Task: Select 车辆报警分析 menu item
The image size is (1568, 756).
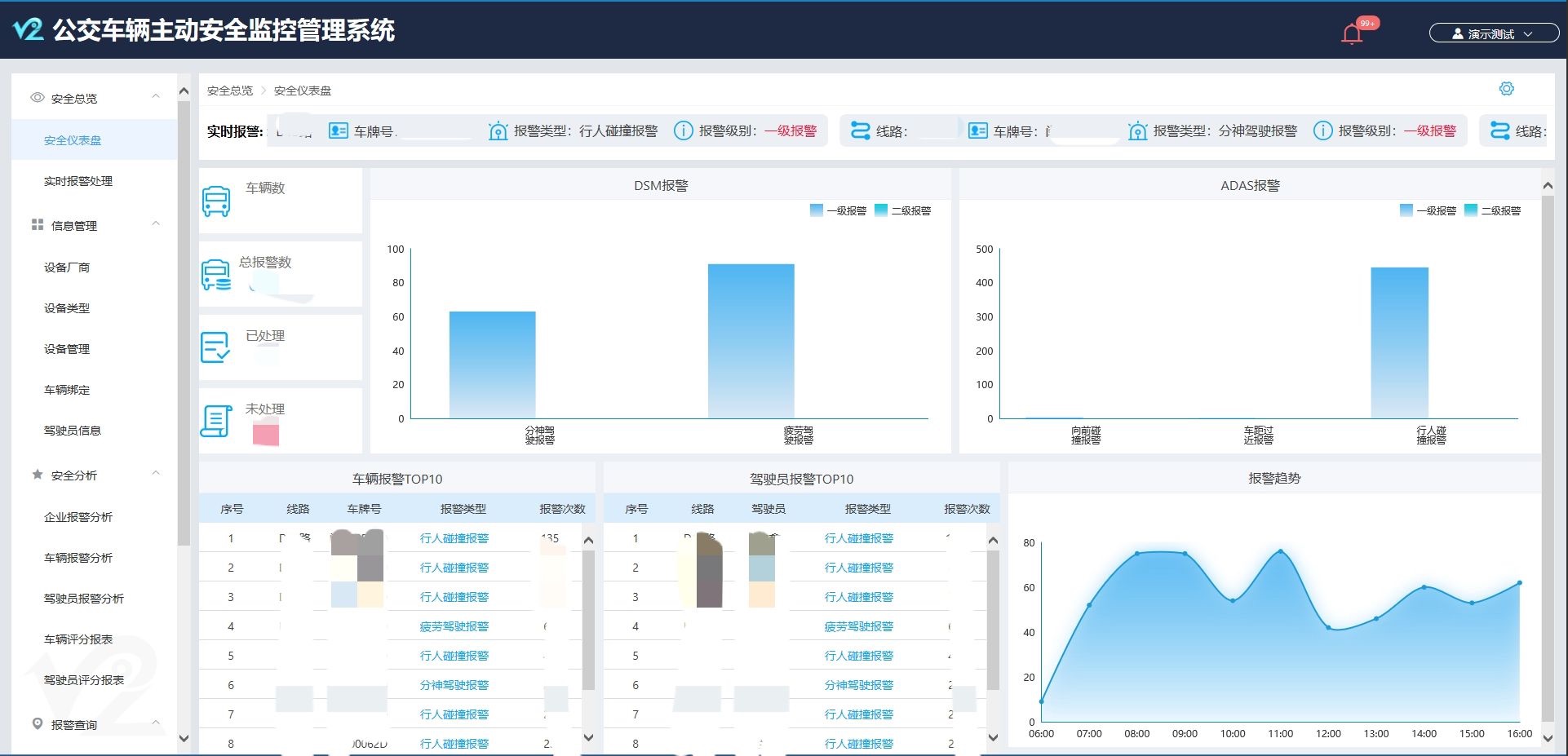Action: tap(78, 558)
